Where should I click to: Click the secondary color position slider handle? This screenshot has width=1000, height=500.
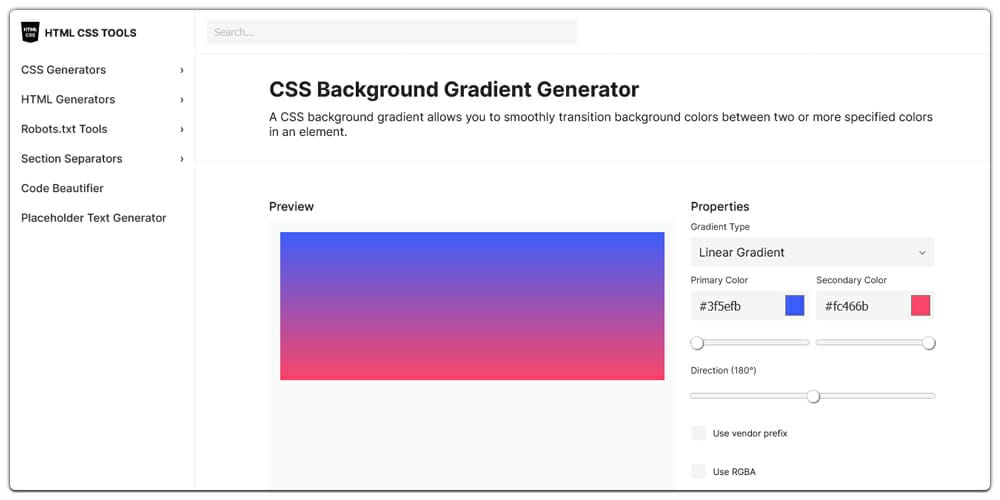[929, 343]
